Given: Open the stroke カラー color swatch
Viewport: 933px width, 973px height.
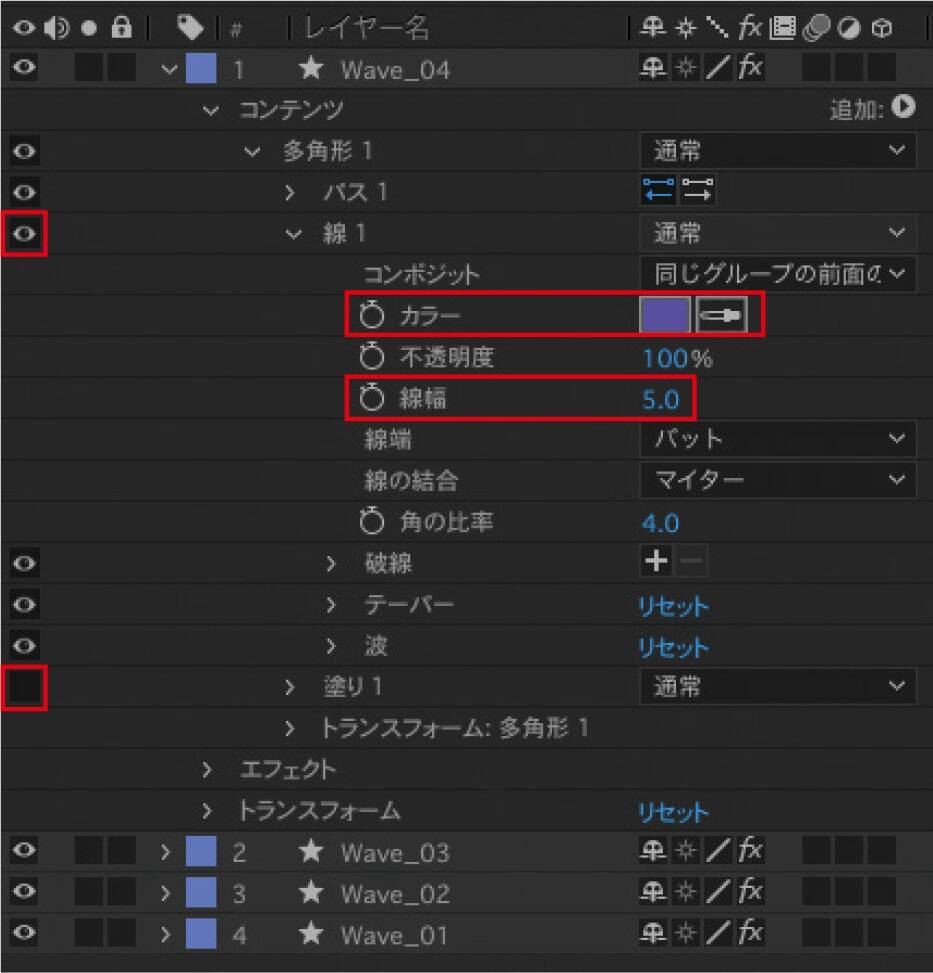Looking at the screenshot, I should (664, 315).
